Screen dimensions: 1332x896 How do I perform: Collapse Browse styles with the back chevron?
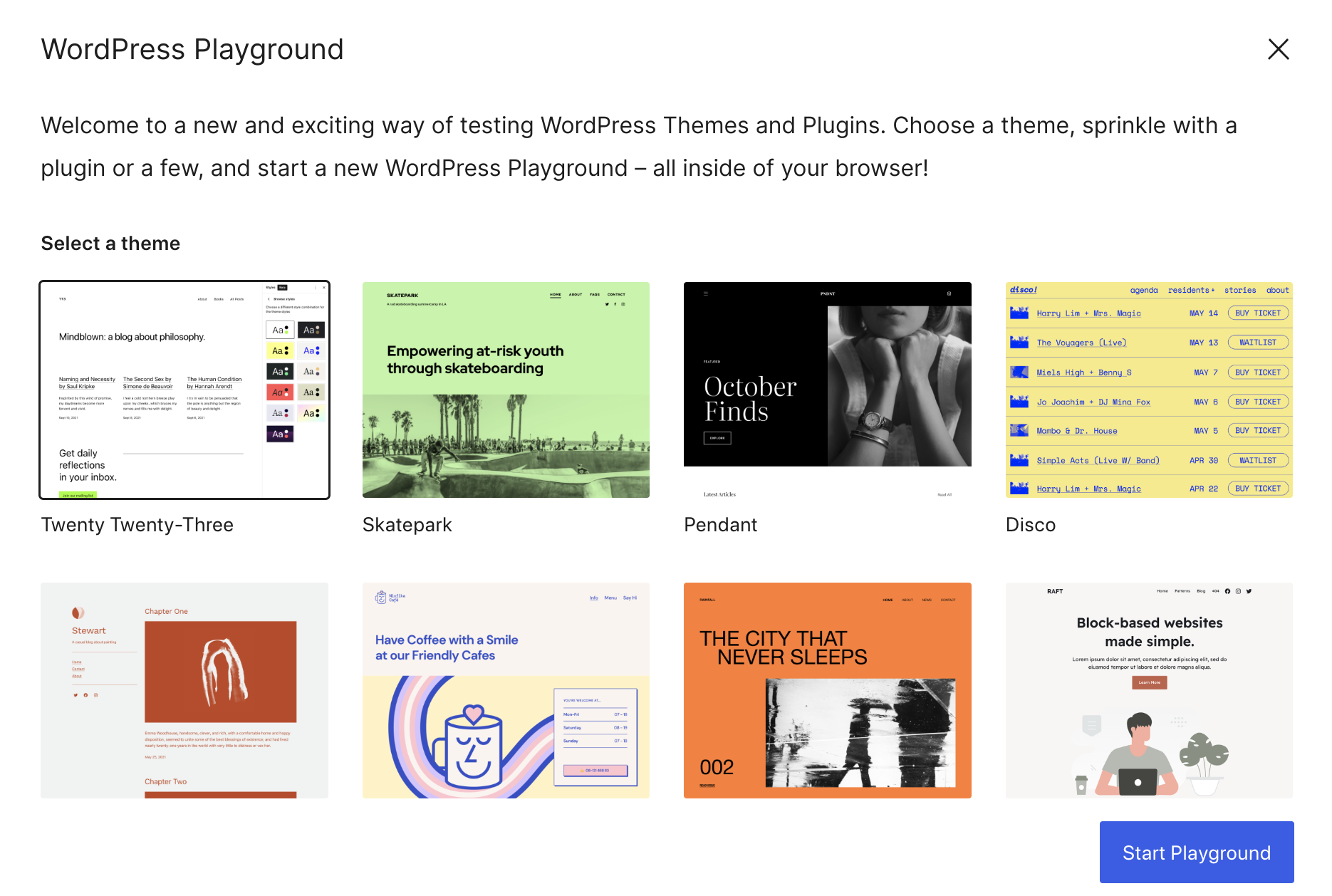pyautogui.click(x=269, y=299)
